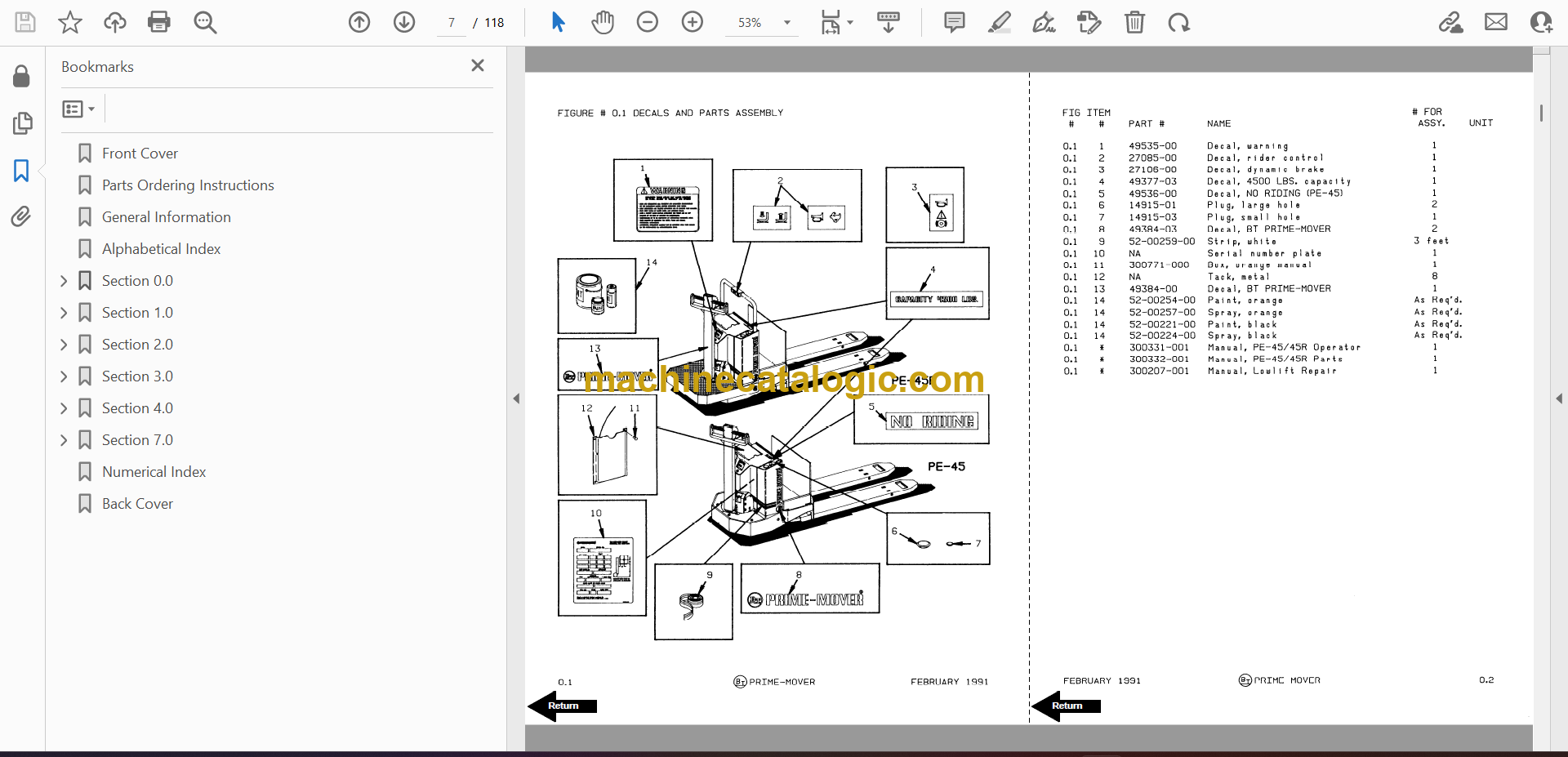Click the page number field showing 7
1568x757 pixels.
click(452, 23)
